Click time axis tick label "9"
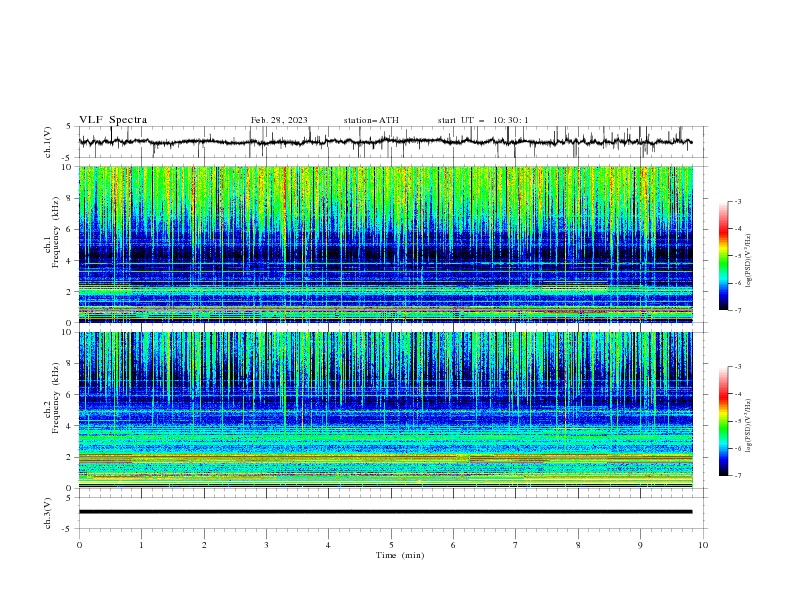 pos(640,545)
